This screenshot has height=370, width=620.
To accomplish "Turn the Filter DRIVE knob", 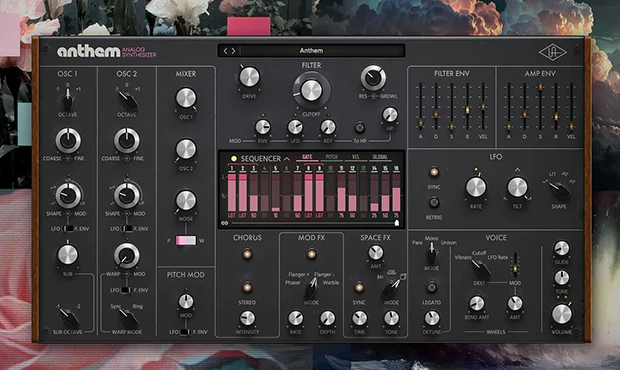I will pyautogui.click(x=249, y=77).
